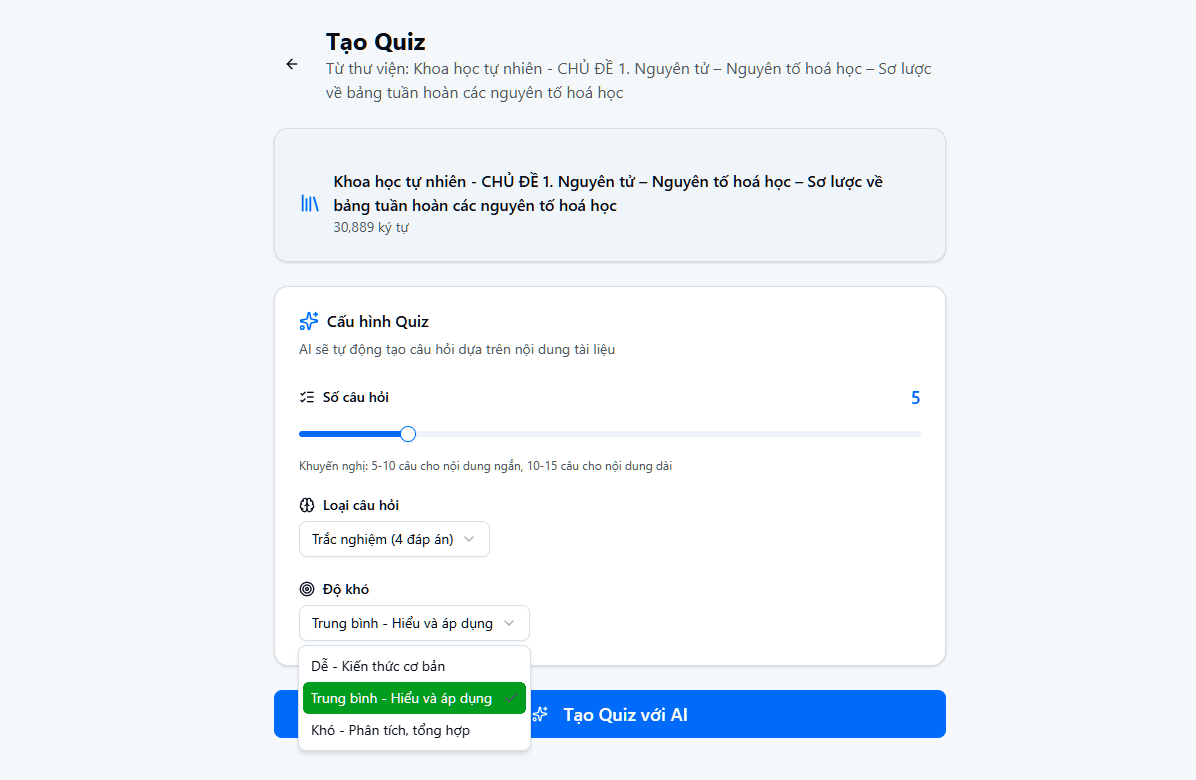Image resolution: width=1196 pixels, height=780 pixels.
Task: Click the library books icon on document card
Action: [309, 203]
